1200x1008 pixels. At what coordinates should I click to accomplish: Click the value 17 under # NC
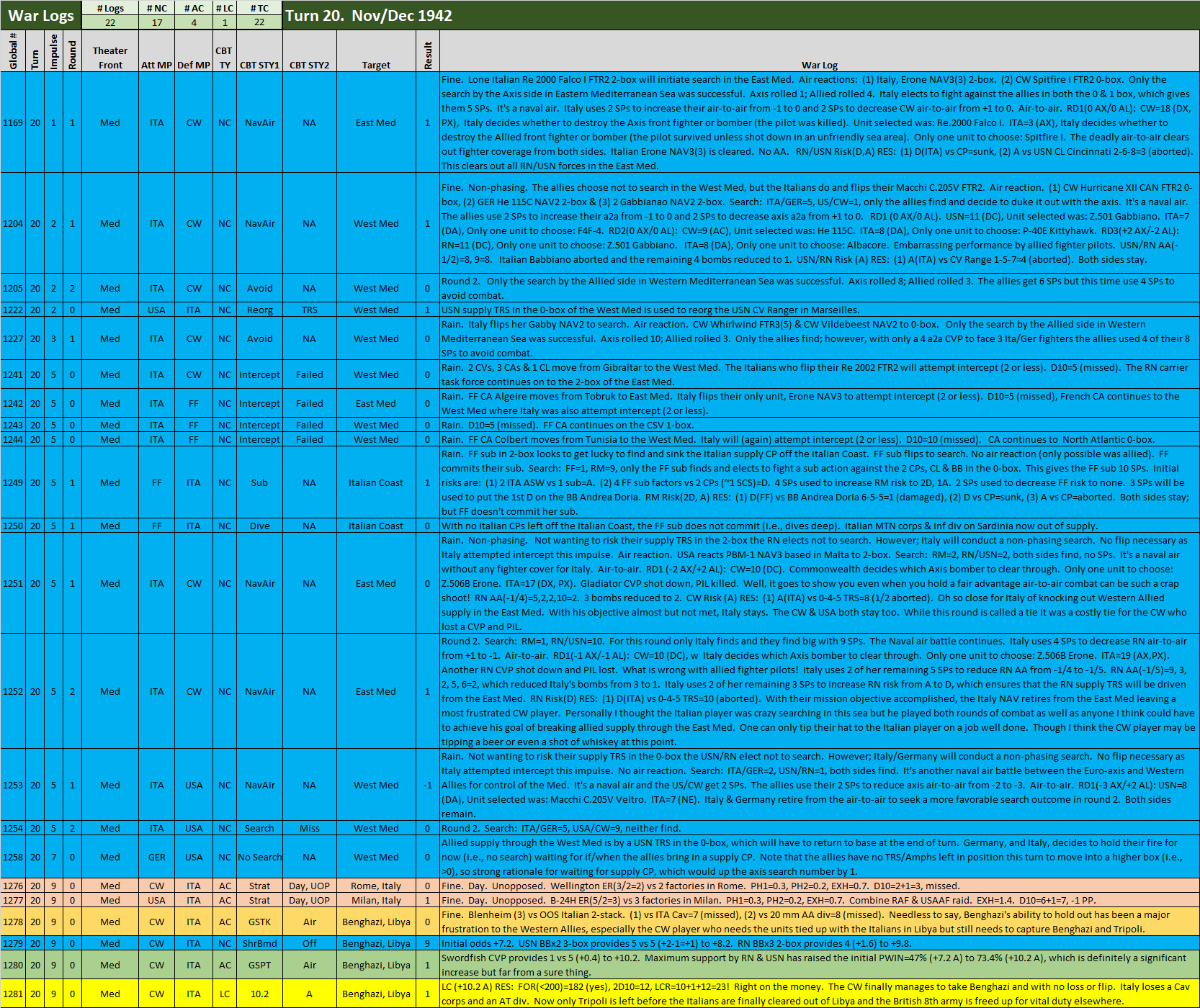click(x=156, y=22)
